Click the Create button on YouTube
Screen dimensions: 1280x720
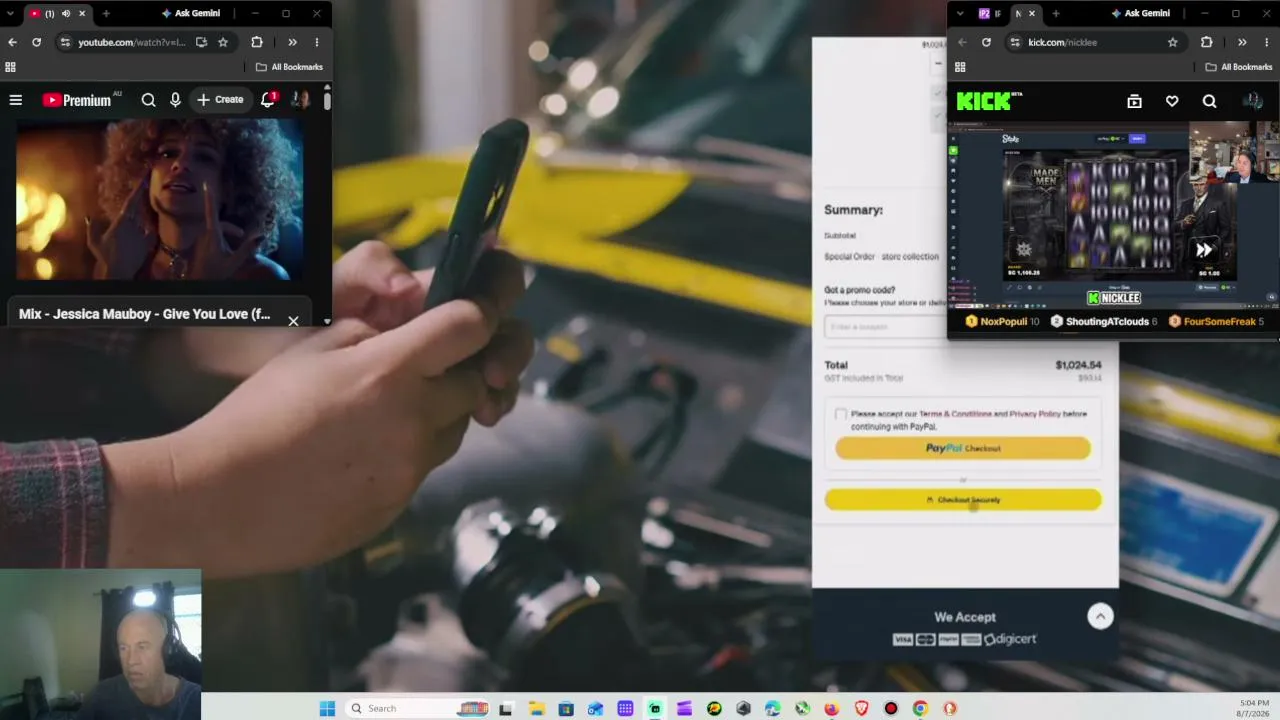click(x=220, y=100)
